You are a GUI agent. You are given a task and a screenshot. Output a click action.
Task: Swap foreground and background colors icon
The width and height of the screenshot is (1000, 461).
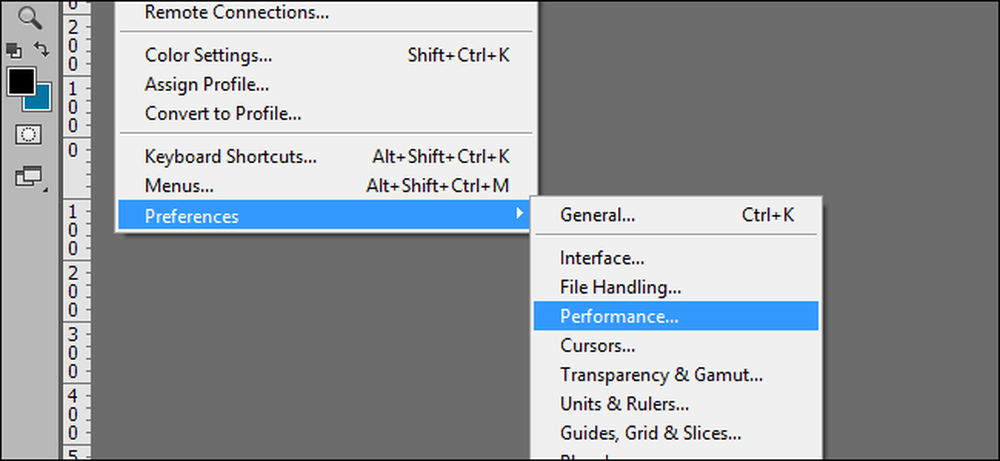click(x=41, y=49)
